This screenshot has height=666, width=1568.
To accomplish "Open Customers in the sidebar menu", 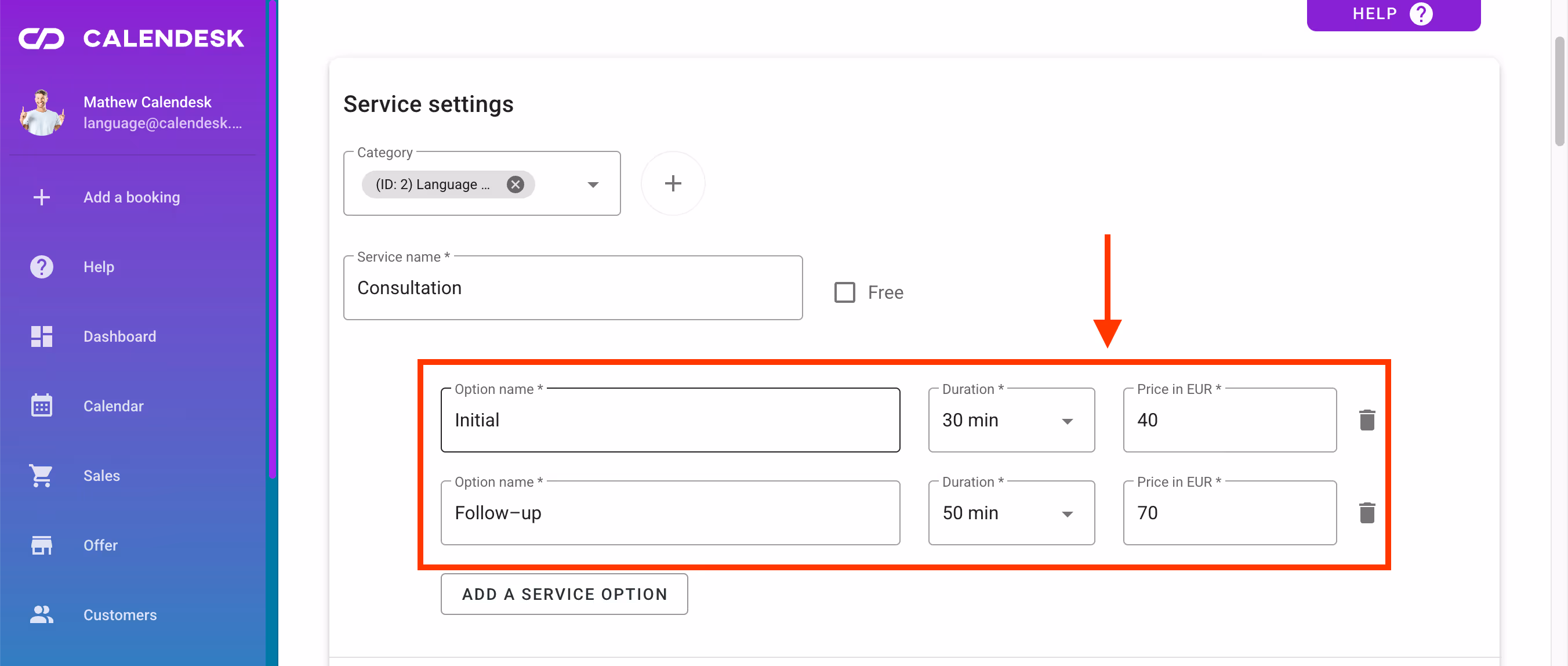I will coord(119,614).
